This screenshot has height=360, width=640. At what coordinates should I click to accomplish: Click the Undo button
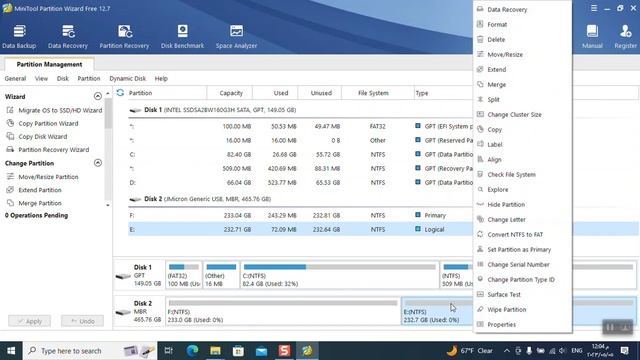pyautogui.click(x=82, y=321)
